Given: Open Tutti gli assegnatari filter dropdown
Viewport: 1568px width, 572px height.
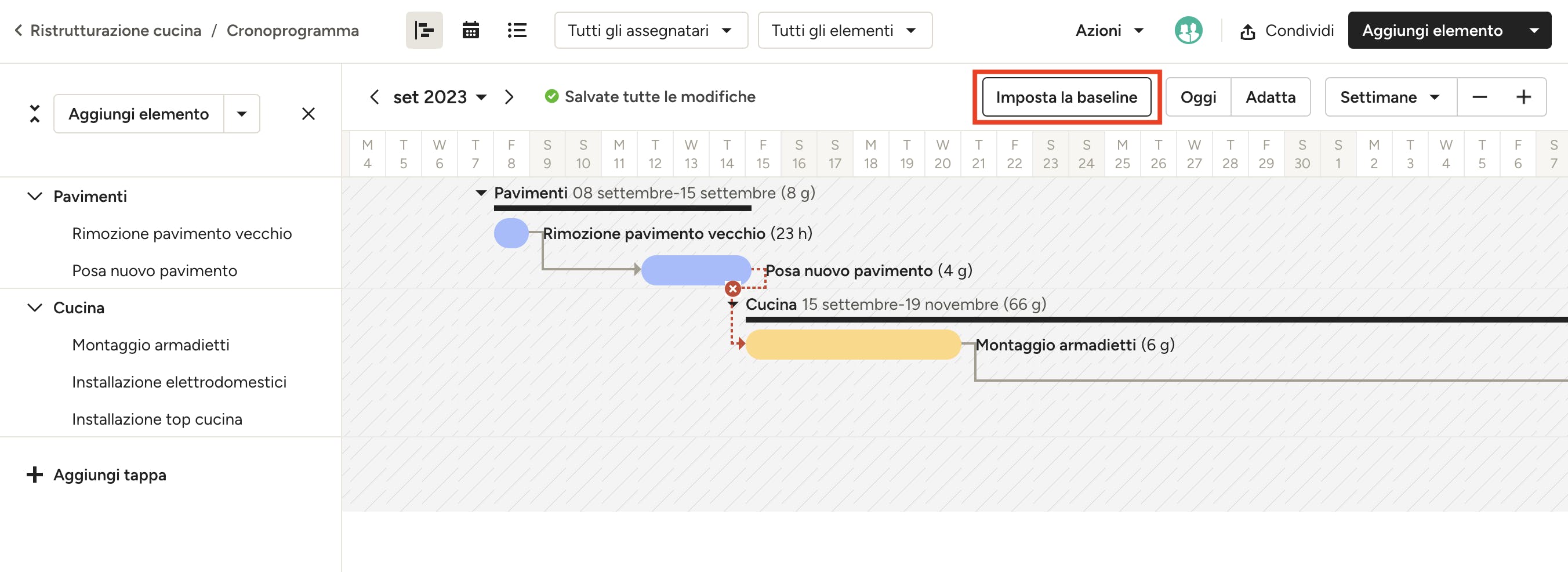Looking at the screenshot, I should click(650, 30).
